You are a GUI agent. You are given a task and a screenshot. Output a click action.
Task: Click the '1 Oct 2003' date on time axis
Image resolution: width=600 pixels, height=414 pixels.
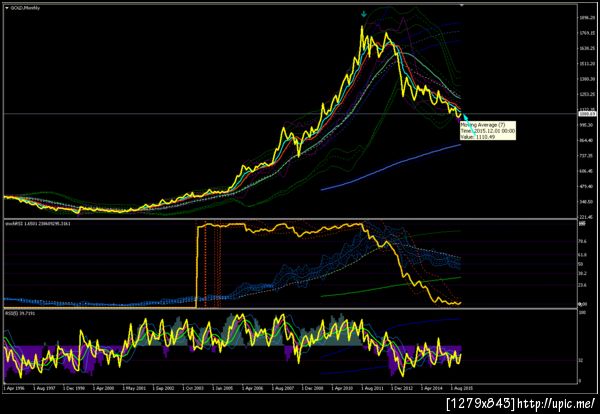[194, 388]
